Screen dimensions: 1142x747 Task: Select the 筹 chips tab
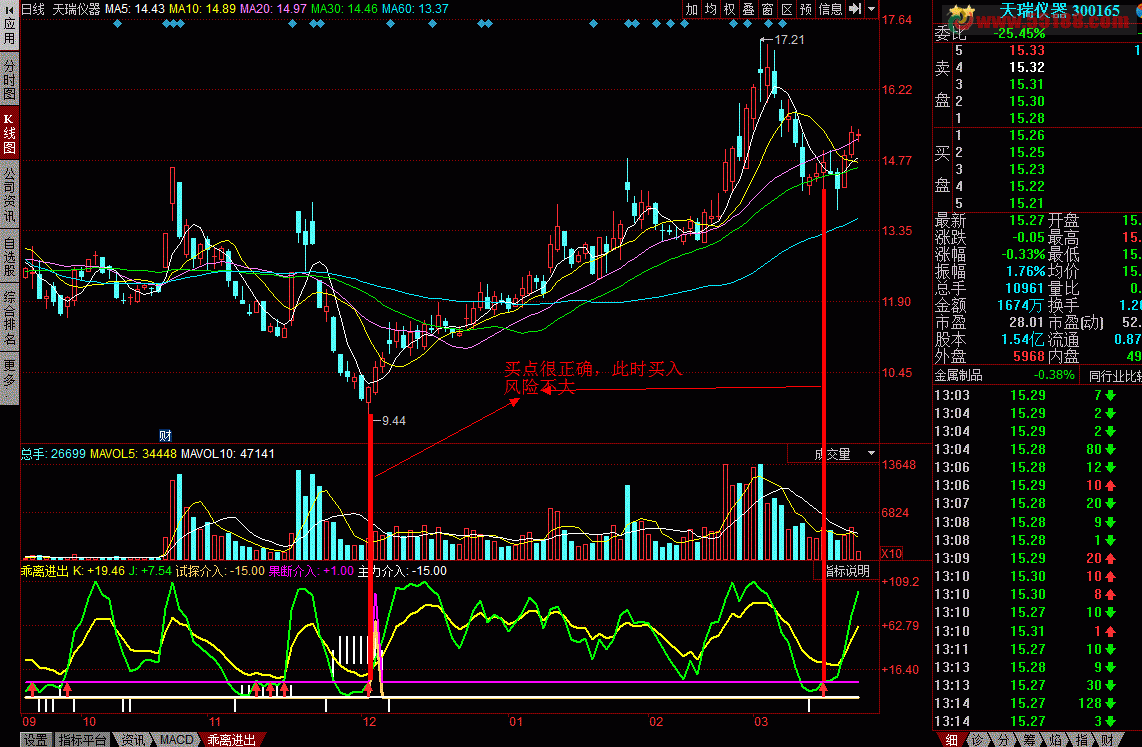1029,740
